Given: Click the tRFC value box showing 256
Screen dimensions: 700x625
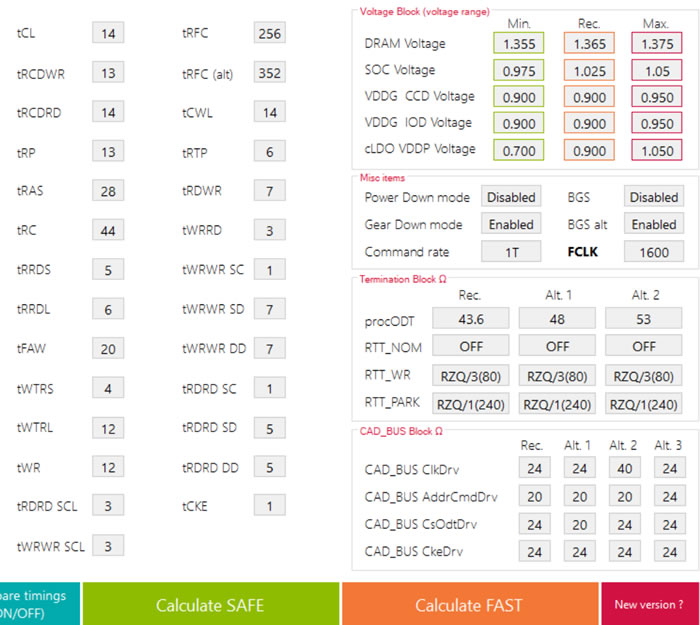Looking at the screenshot, I should pos(269,34).
